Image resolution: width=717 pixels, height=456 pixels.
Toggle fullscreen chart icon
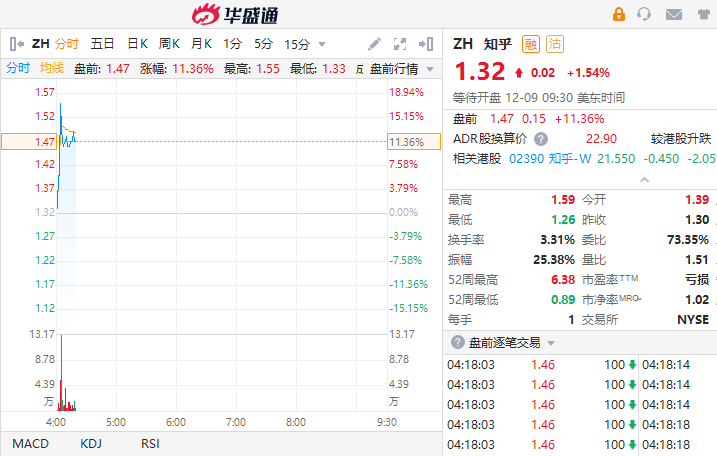[x=400, y=44]
